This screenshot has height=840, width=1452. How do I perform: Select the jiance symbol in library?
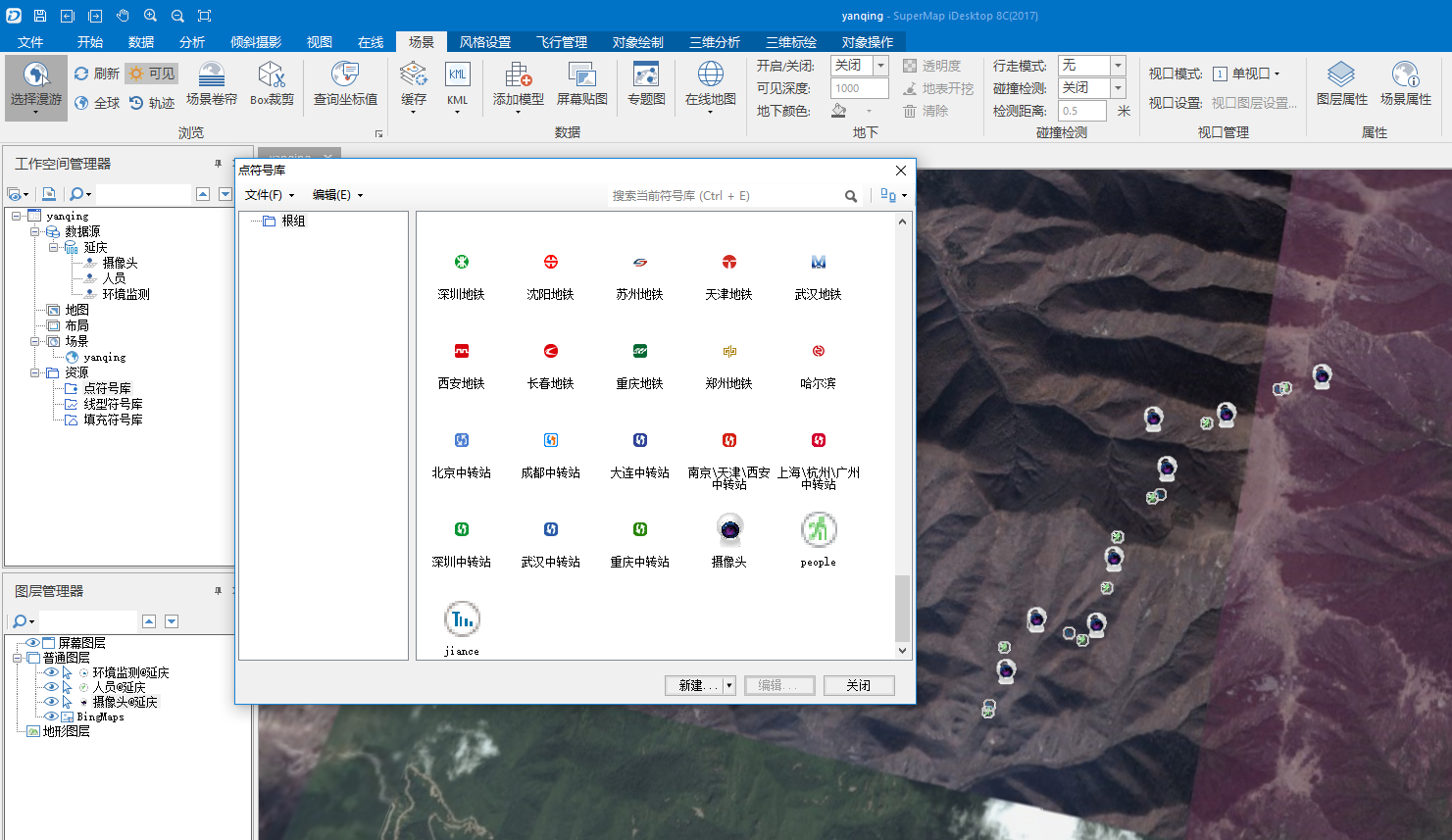tap(462, 629)
